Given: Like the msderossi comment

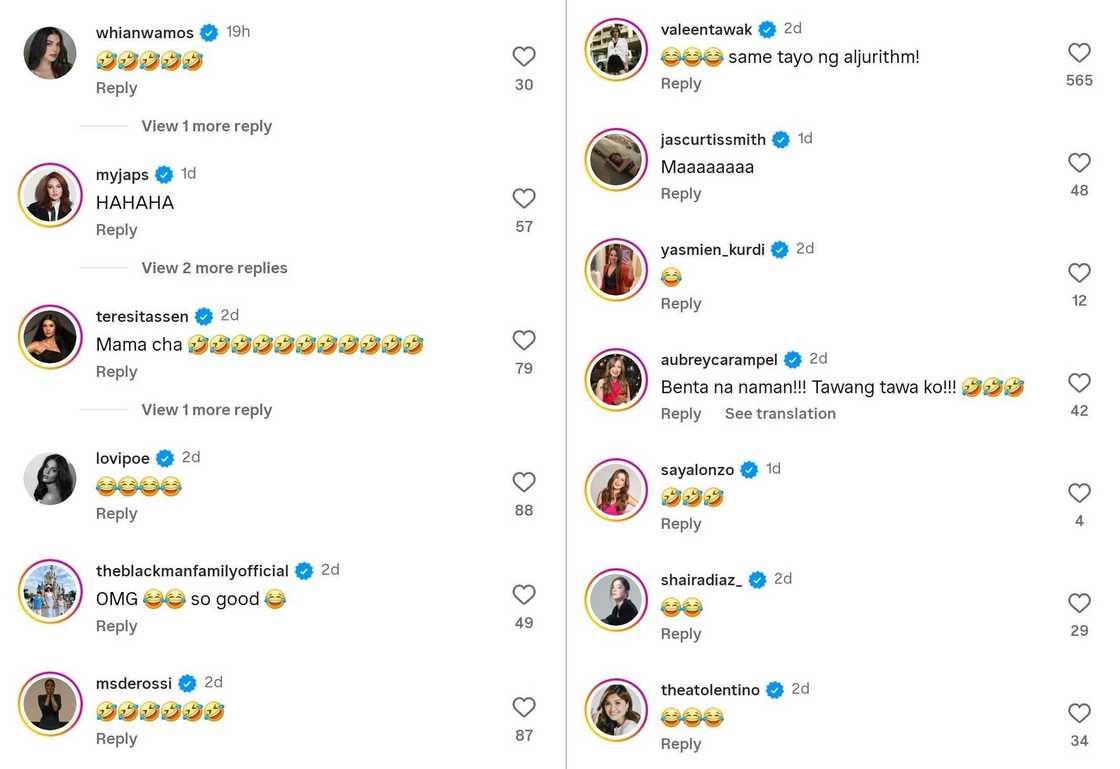Looking at the screenshot, I should [x=524, y=708].
